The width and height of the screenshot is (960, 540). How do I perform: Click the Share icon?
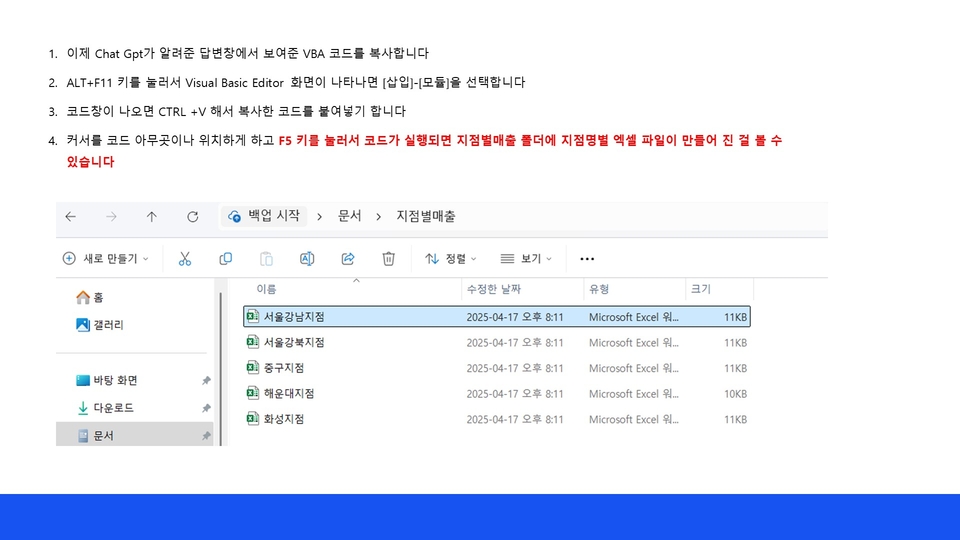point(348,259)
